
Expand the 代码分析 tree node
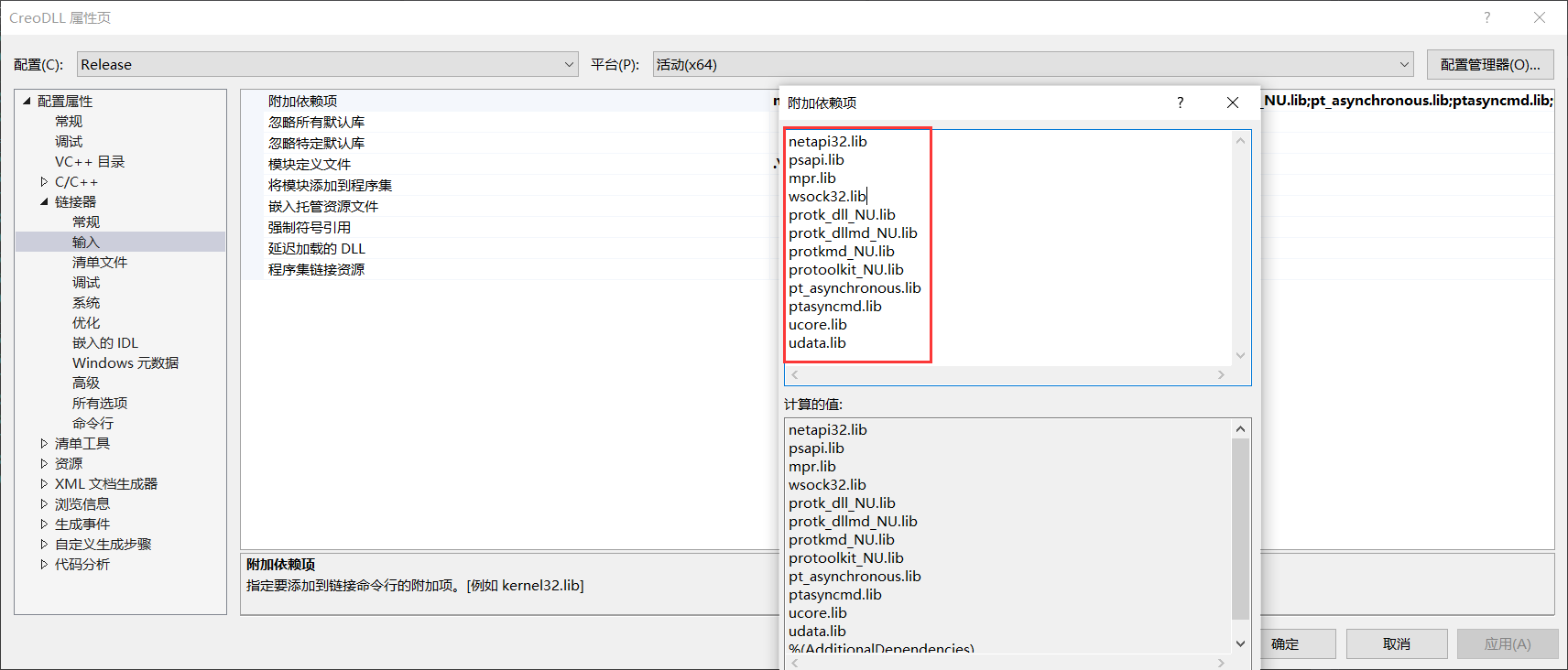[x=44, y=564]
